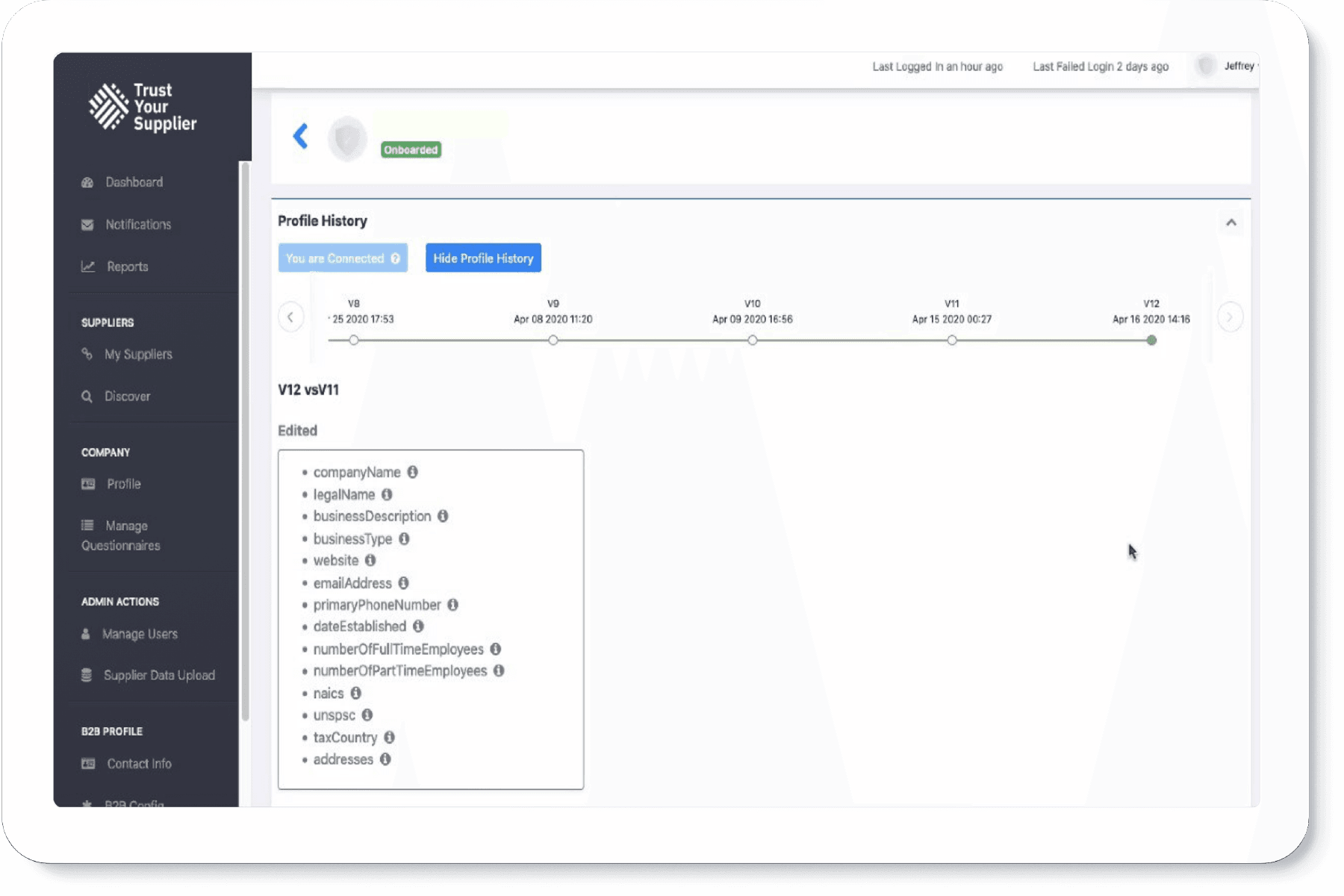The width and height of the screenshot is (1344, 896).
Task: Click the info icon beside dateEstablished
Action: click(418, 626)
